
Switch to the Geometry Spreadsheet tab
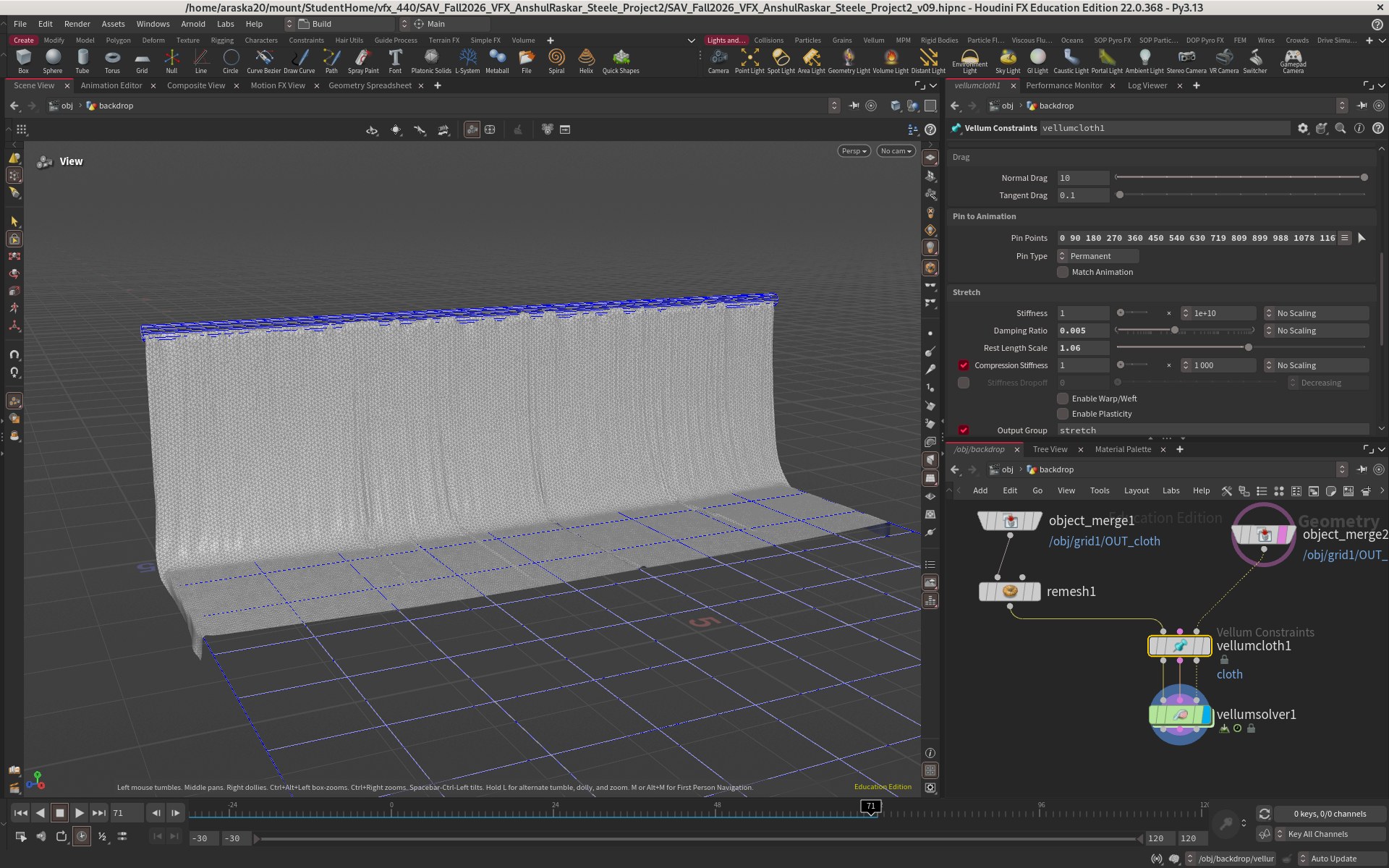coord(370,85)
